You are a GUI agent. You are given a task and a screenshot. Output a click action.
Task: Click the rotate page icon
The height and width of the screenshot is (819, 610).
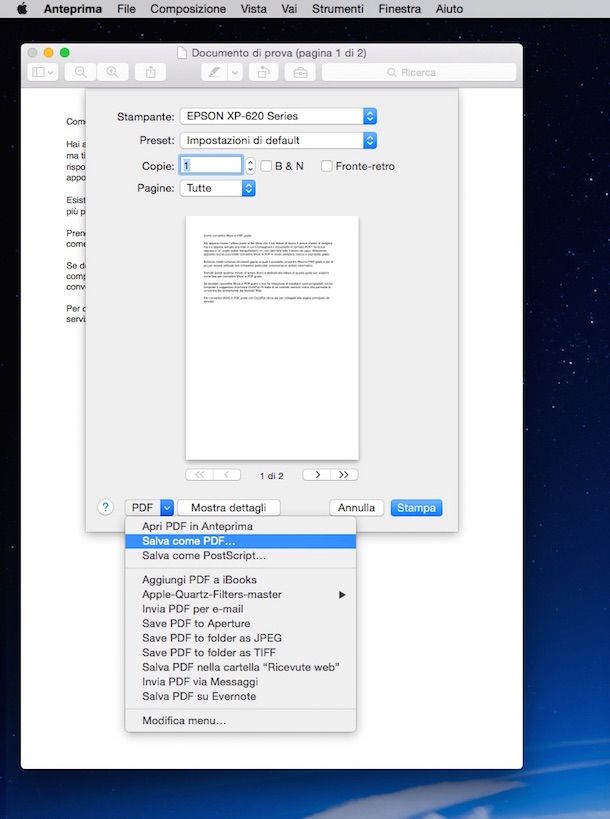click(x=263, y=72)
